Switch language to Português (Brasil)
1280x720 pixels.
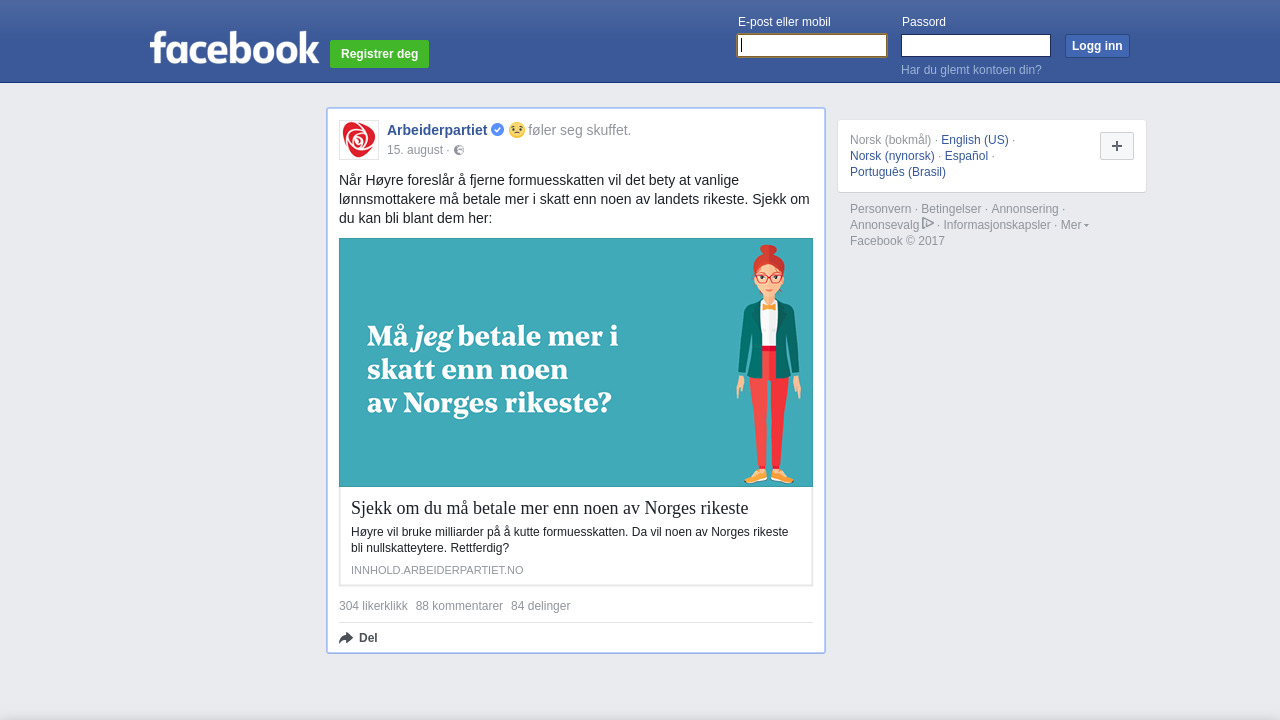[x=898, y=172]
